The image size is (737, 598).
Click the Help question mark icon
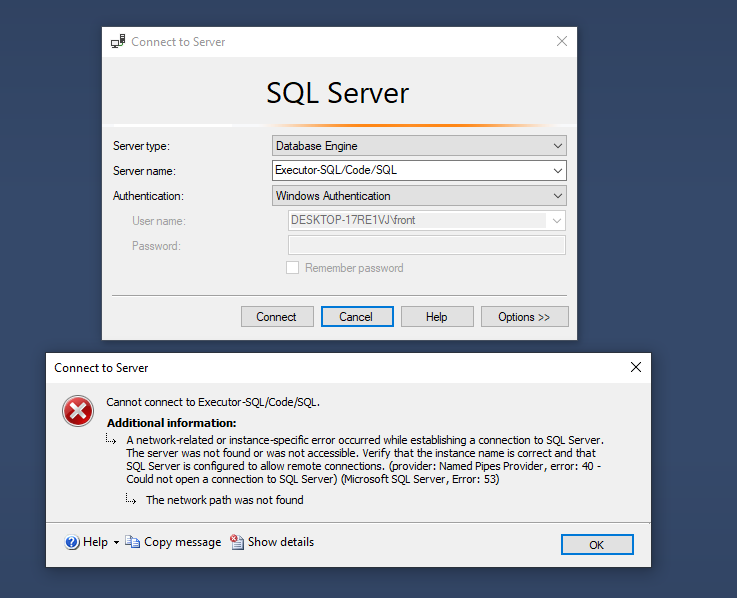pyautogui.click(x=72, y=542)
